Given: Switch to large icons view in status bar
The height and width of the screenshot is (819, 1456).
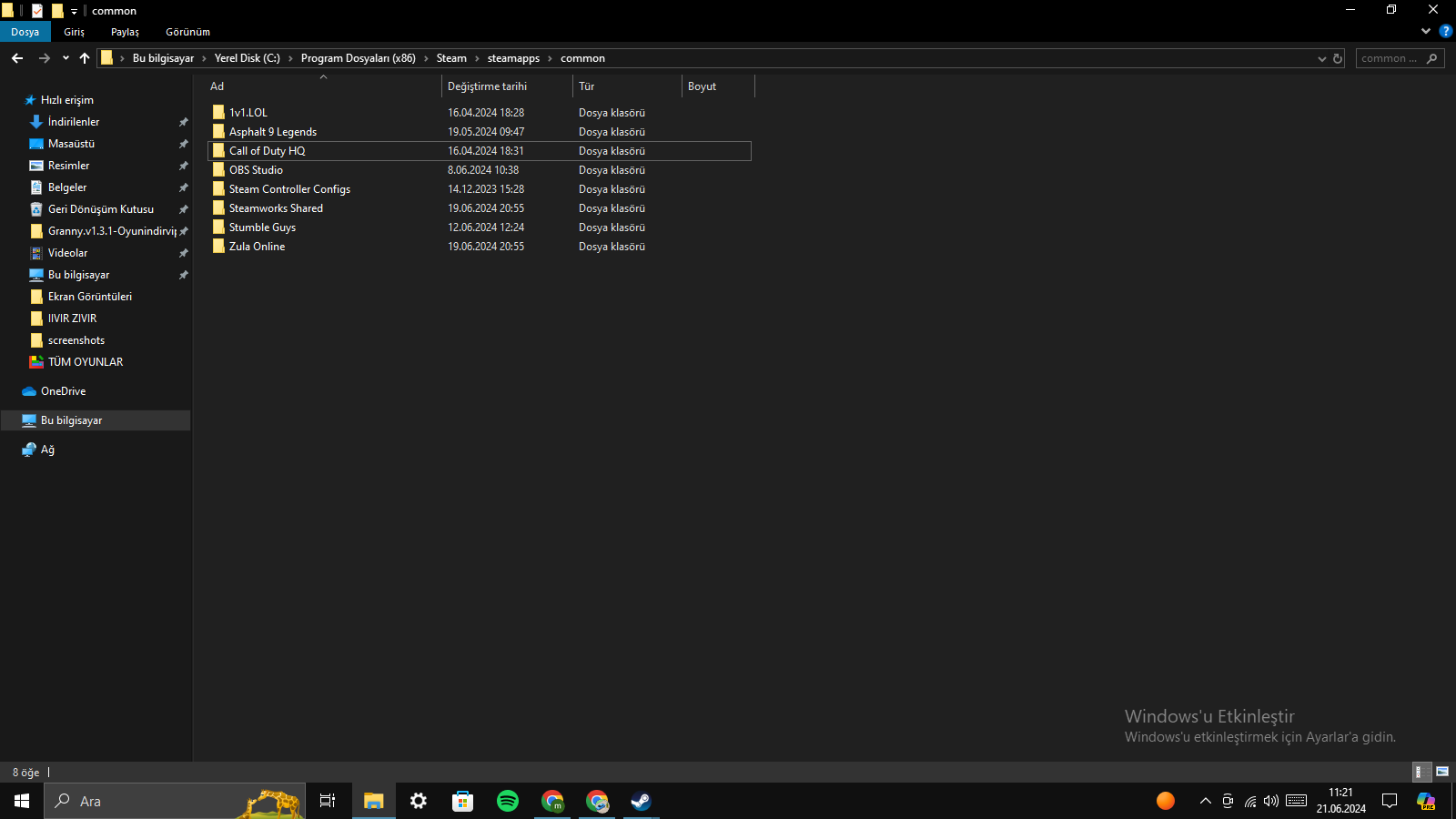Looking at the screenshot, I should 1442,772.
